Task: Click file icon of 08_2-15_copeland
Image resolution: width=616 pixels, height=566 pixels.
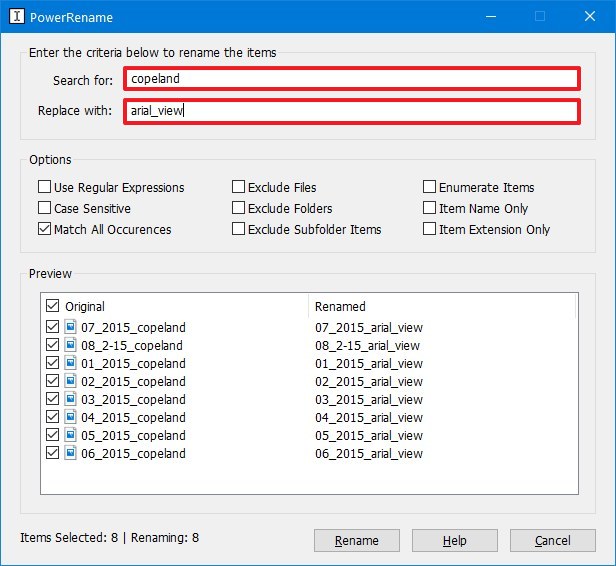Action: tap(70, 345)
